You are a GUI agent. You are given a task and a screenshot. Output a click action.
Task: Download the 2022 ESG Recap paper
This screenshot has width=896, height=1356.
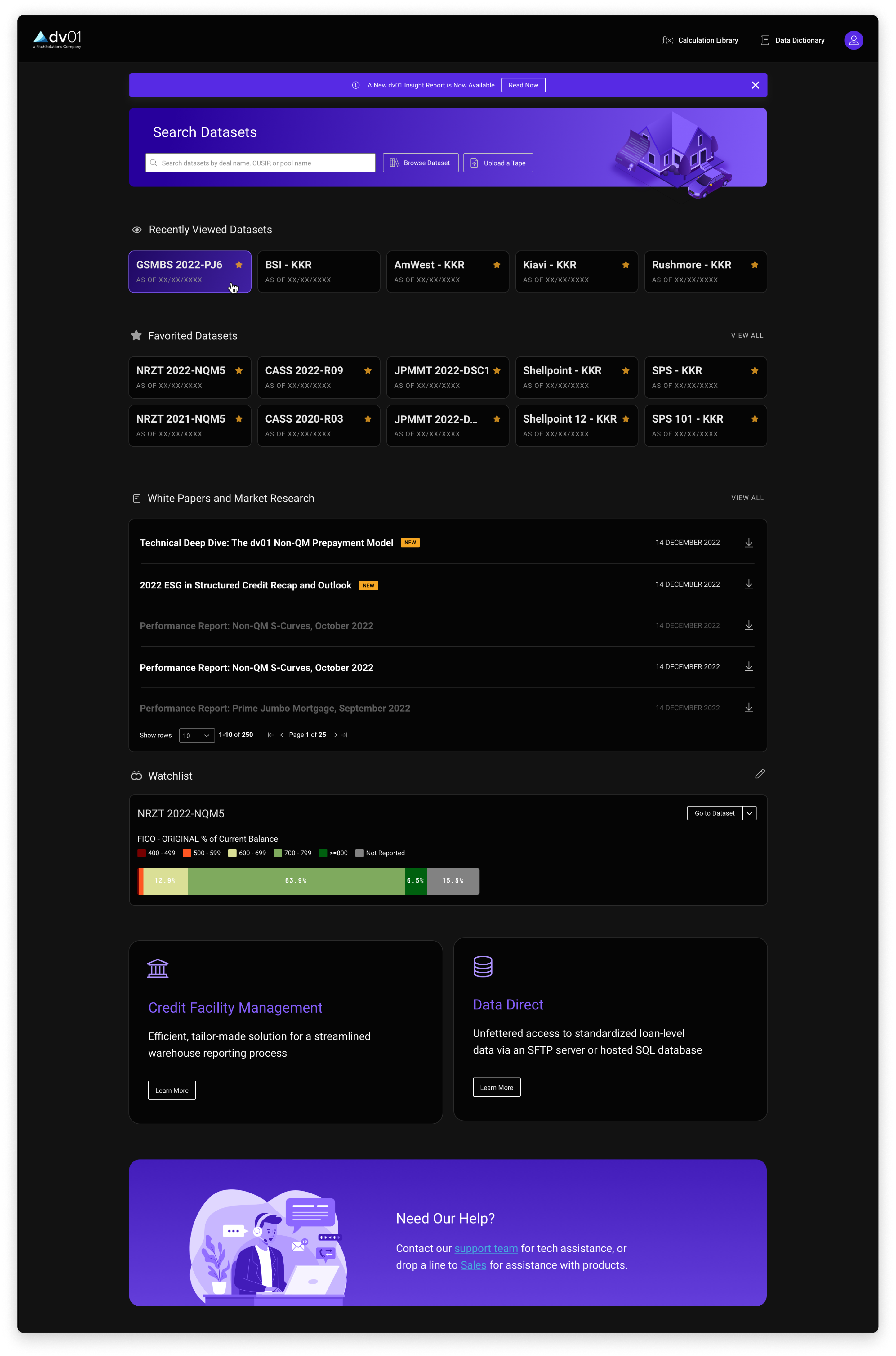click(749, 584)
